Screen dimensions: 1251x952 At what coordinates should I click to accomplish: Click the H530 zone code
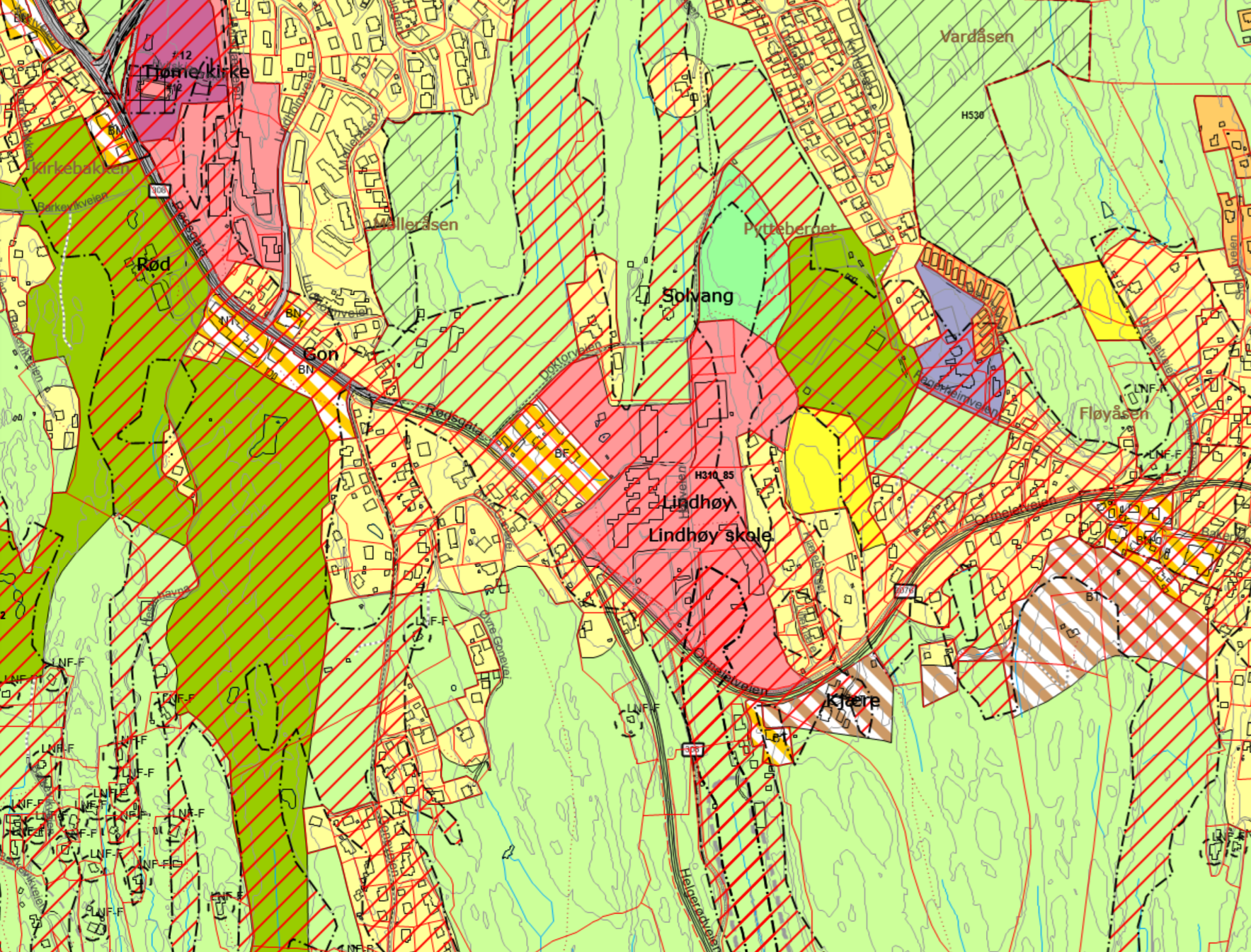[x=973, y=115]
